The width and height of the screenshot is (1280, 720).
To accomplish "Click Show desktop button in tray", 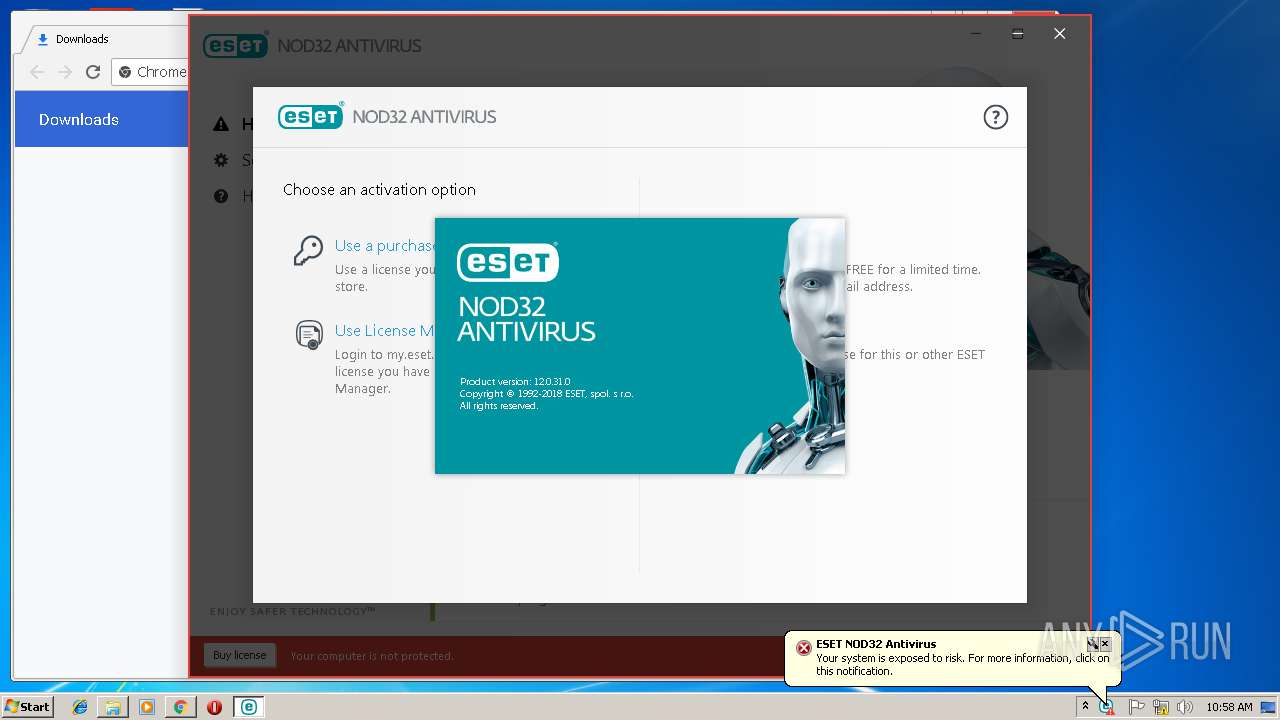I will (1268, 707).
